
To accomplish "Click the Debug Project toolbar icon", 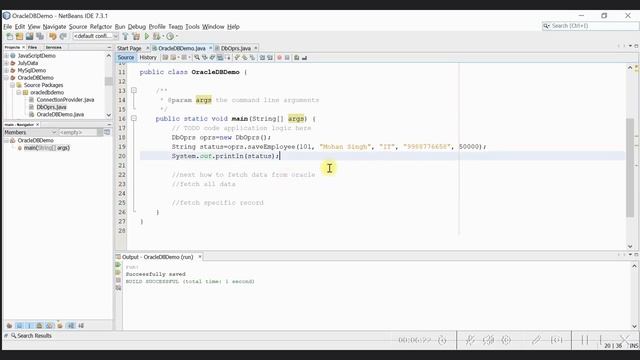I will tap(157, 36).
